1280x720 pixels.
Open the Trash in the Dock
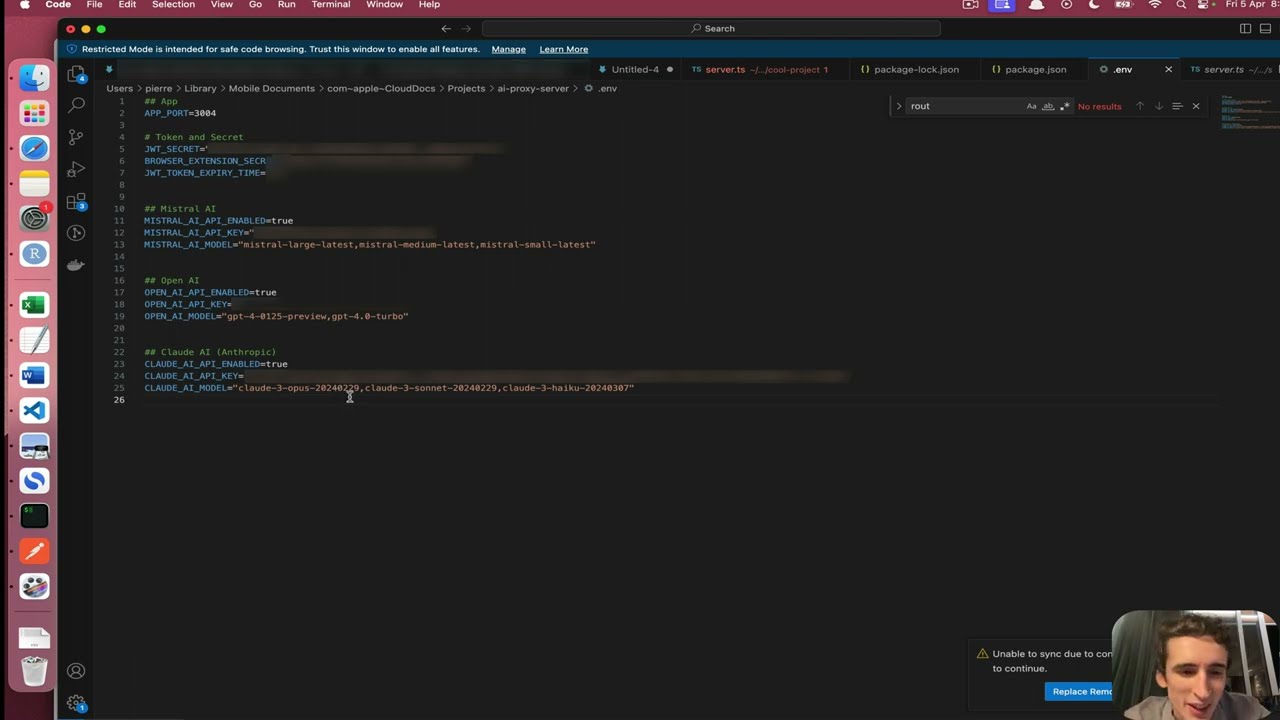(34, 671)
